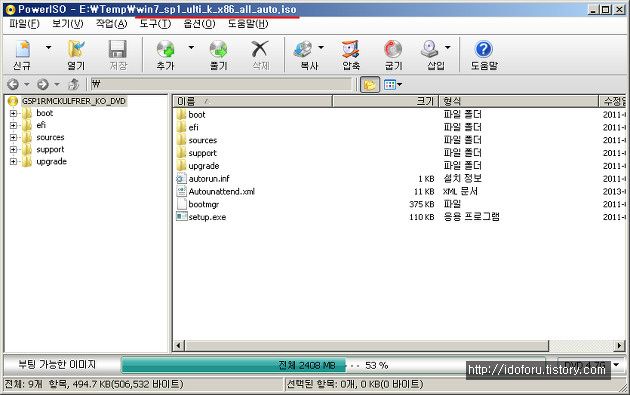The height and width of the screenshot is (395, 630).
Task: Click the Forward navigation arrow
Action: pos(43,84)
